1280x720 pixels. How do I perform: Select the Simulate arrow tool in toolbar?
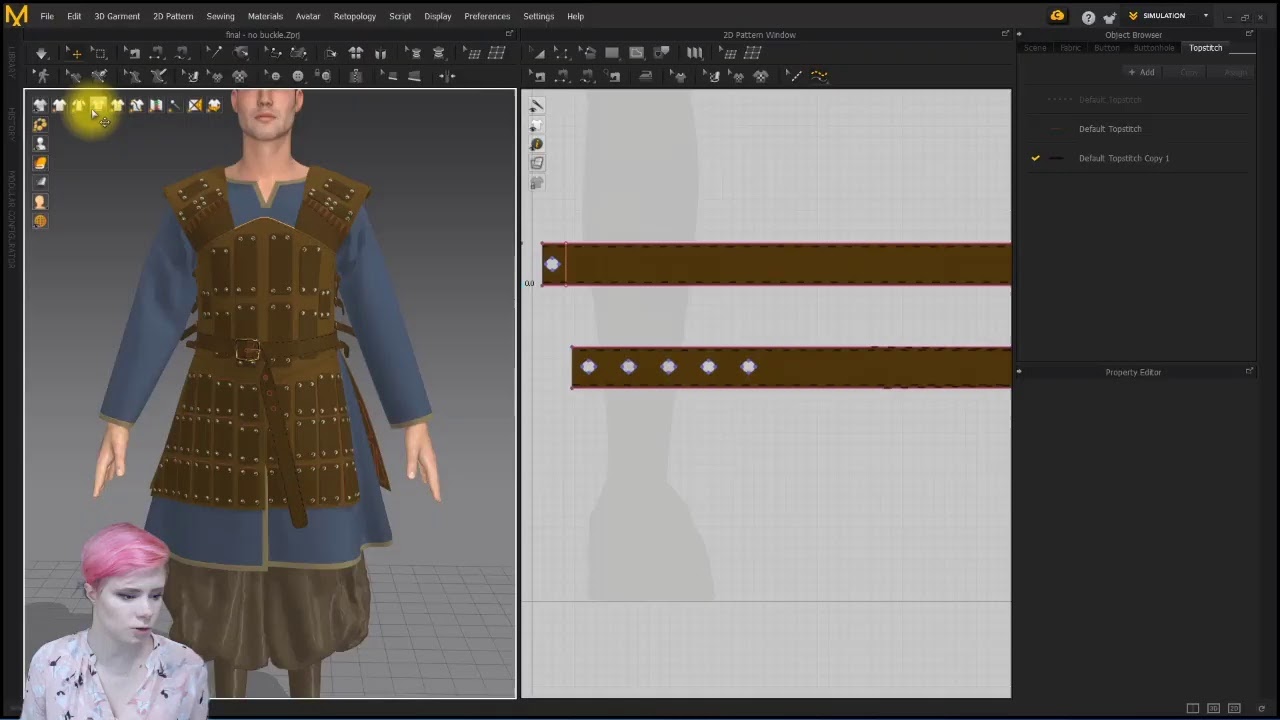41,53
